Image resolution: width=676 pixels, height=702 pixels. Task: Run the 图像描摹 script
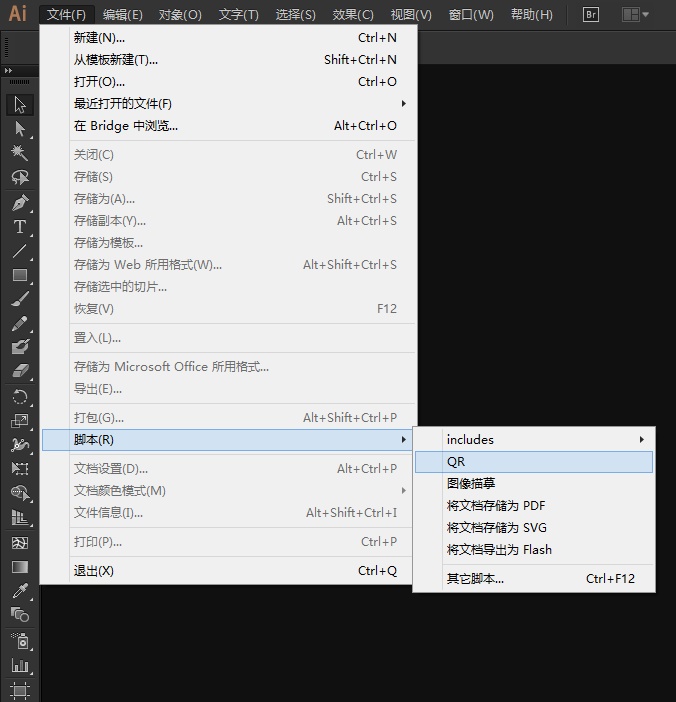[534, 484]
